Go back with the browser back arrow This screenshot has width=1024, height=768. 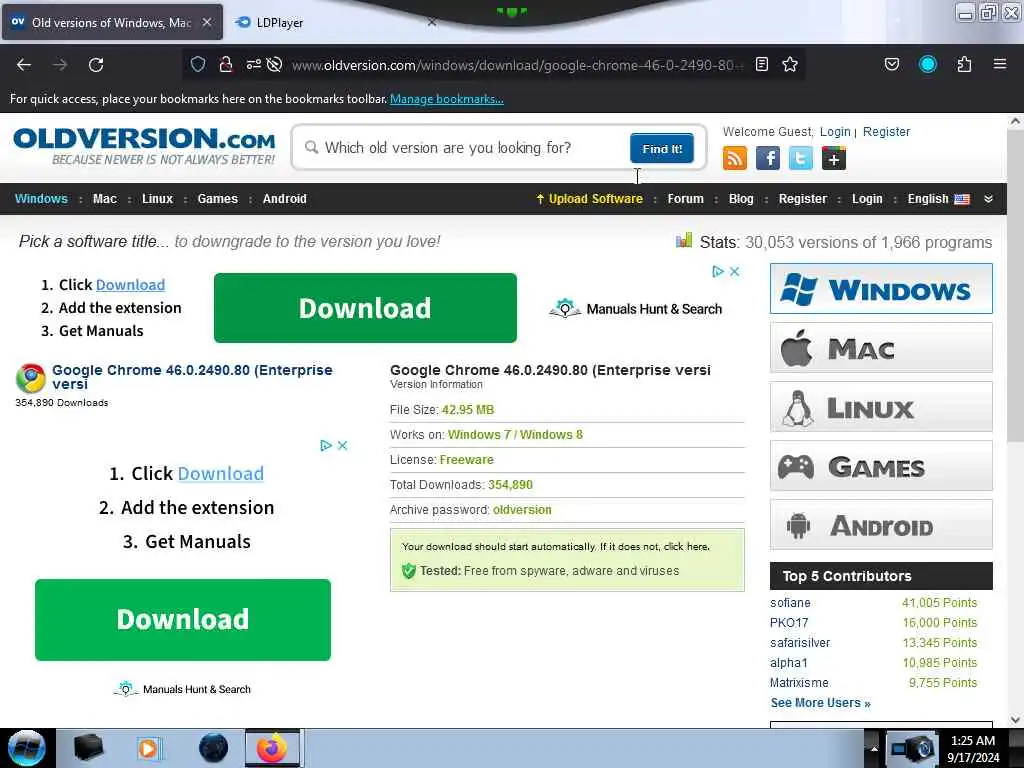[x=24, y=65]
